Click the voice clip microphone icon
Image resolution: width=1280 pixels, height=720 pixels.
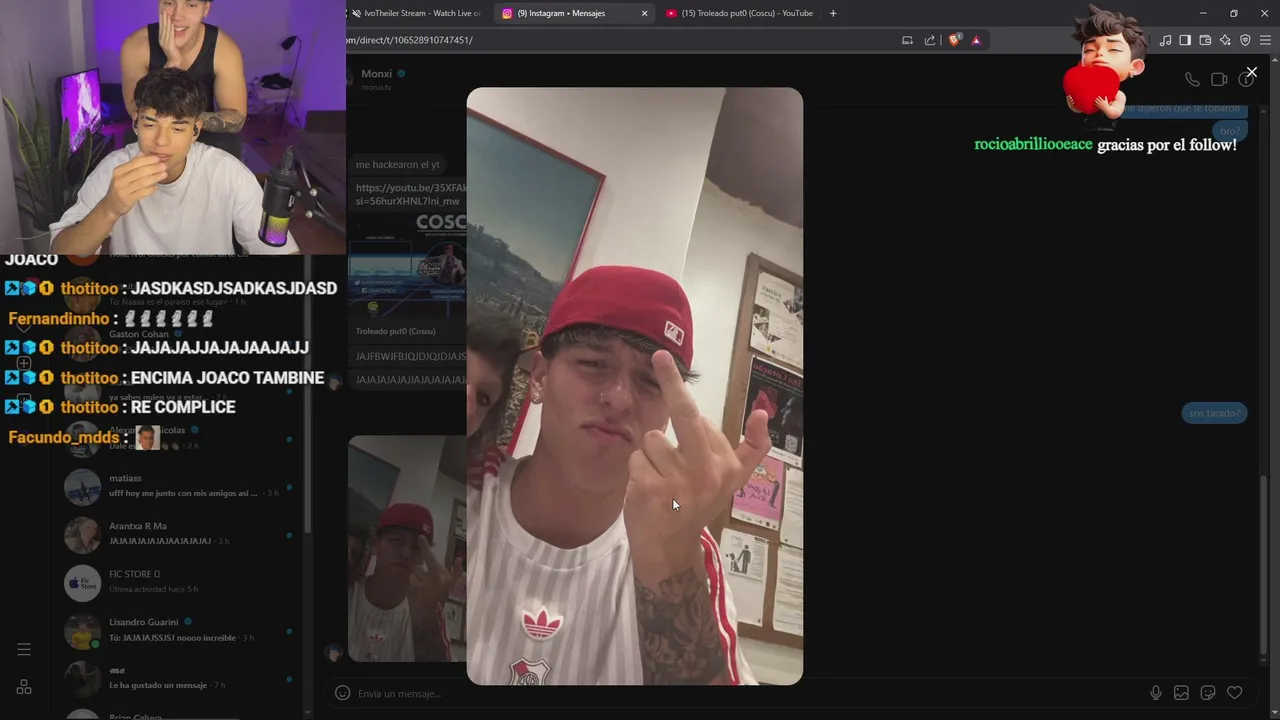[1156, 693]
